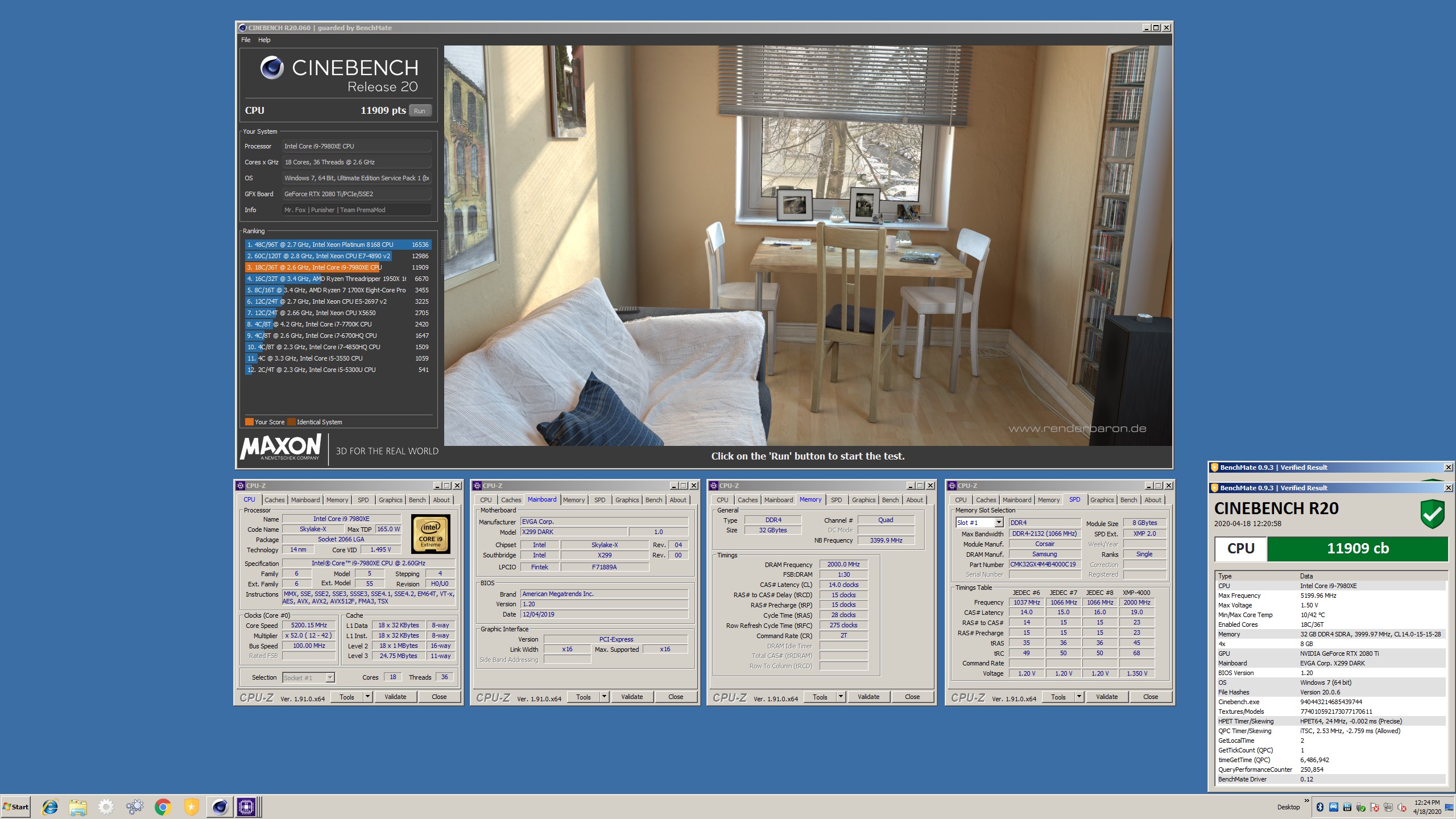Expand the Desktop toolbar chevron in taskbar
Viewport: 1456px width, 819px height.
[1306, 800]
